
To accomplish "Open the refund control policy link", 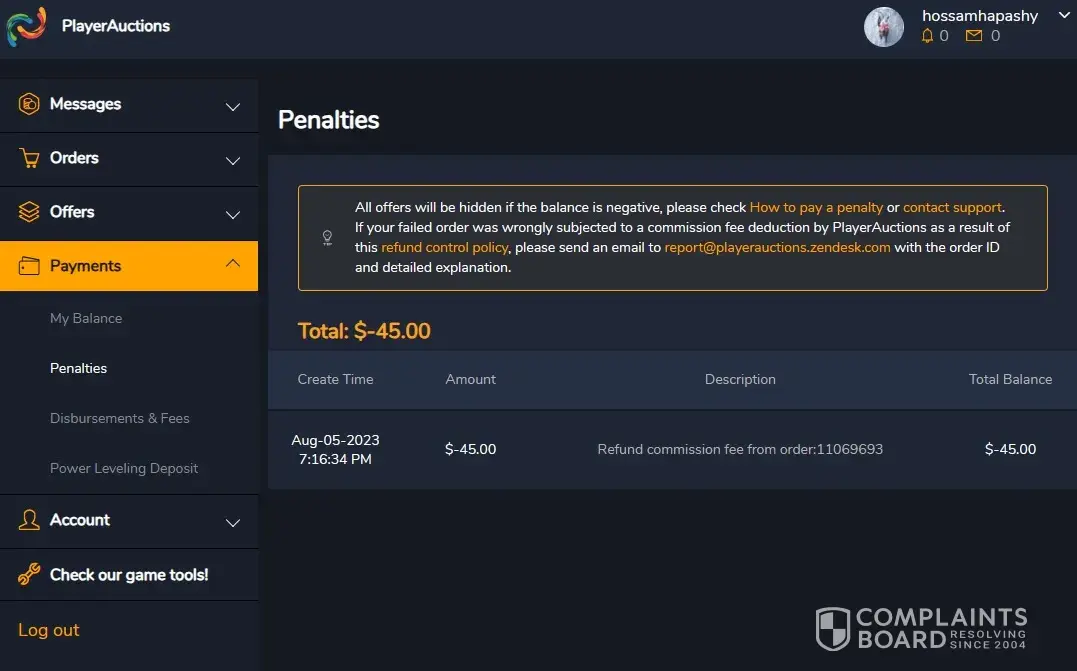I will point(445,247).
